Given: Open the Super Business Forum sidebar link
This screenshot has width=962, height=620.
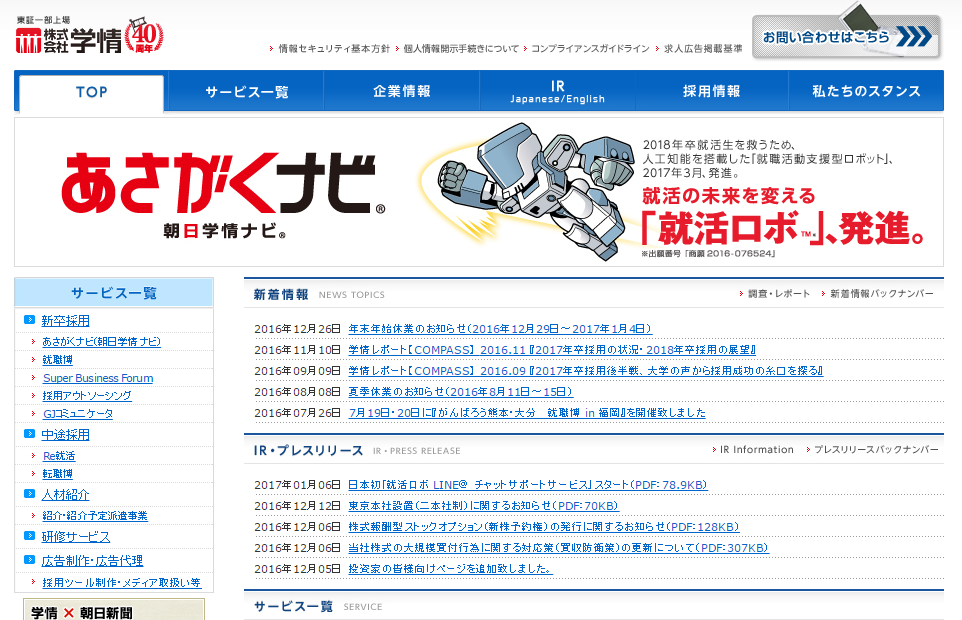Looking at the screenshot, I should click(x=98, y=378).
